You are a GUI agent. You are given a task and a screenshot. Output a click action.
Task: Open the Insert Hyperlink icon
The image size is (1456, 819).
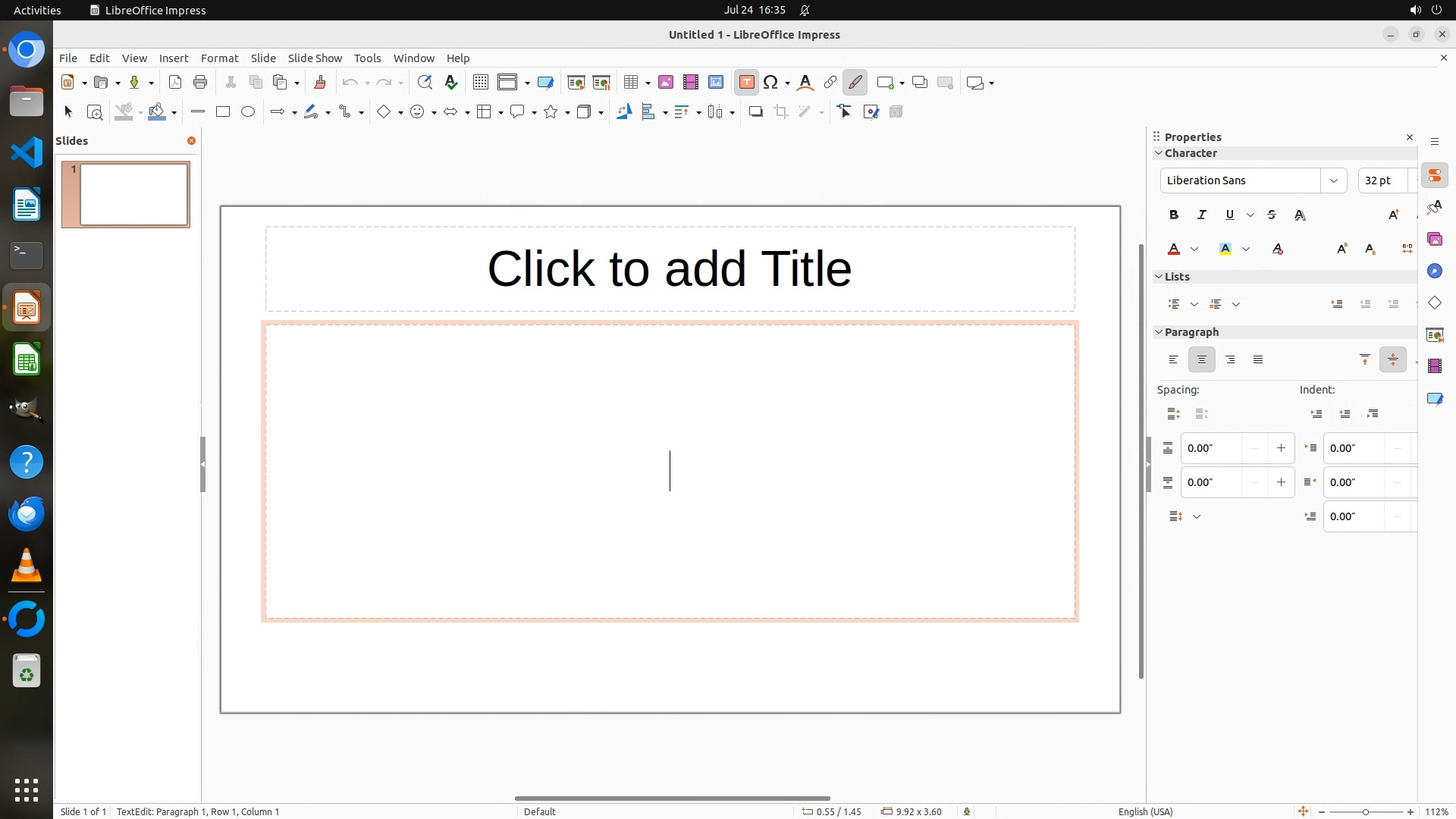pyautogui.click(x=830, y=83)
